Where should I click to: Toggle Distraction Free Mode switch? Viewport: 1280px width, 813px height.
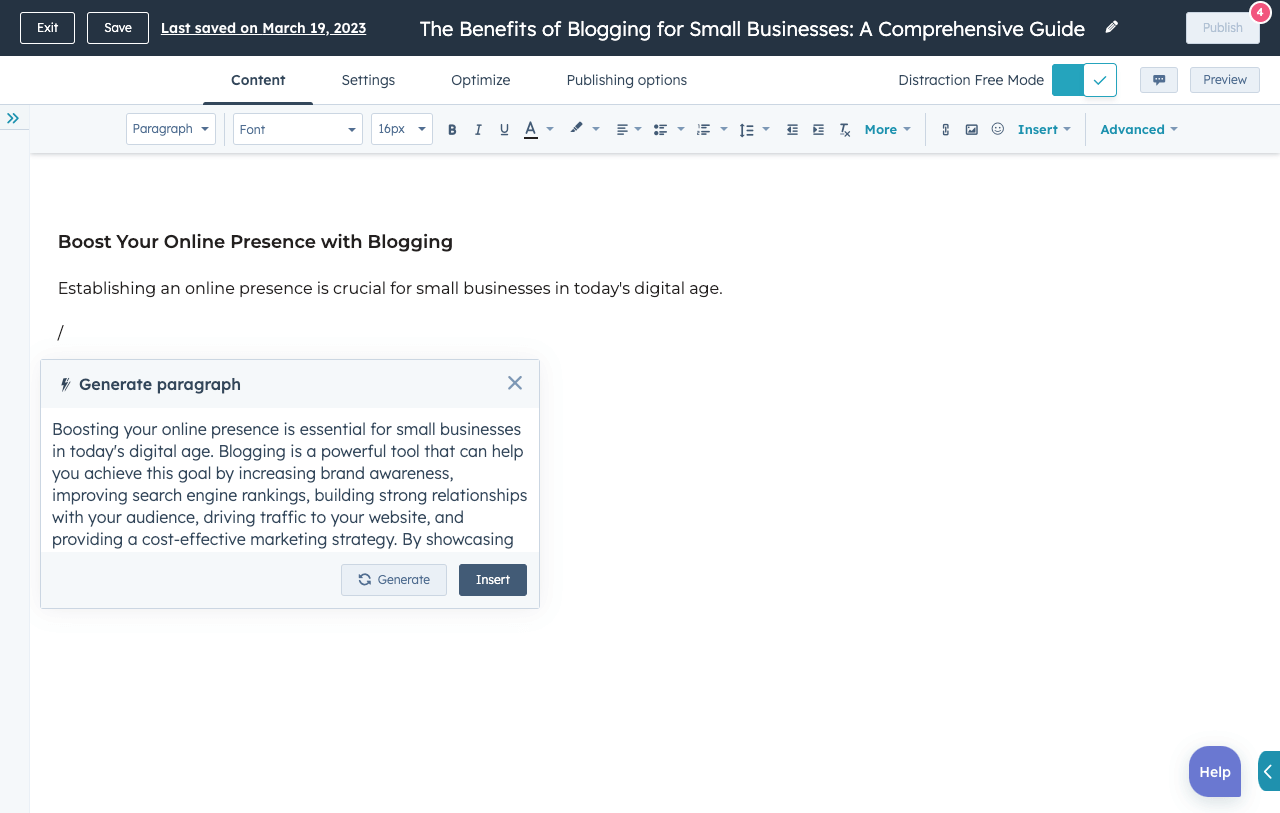click(1084, 80)
